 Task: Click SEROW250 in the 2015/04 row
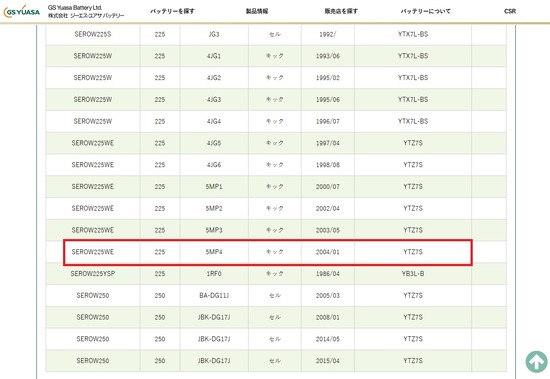(93, 361)
